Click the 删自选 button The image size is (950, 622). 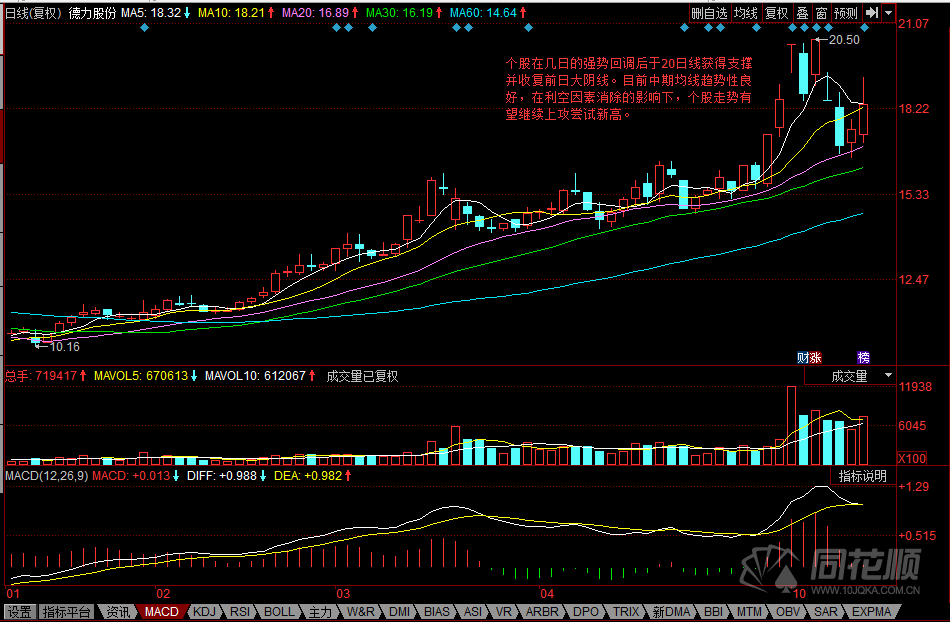[x=709, y=13]
